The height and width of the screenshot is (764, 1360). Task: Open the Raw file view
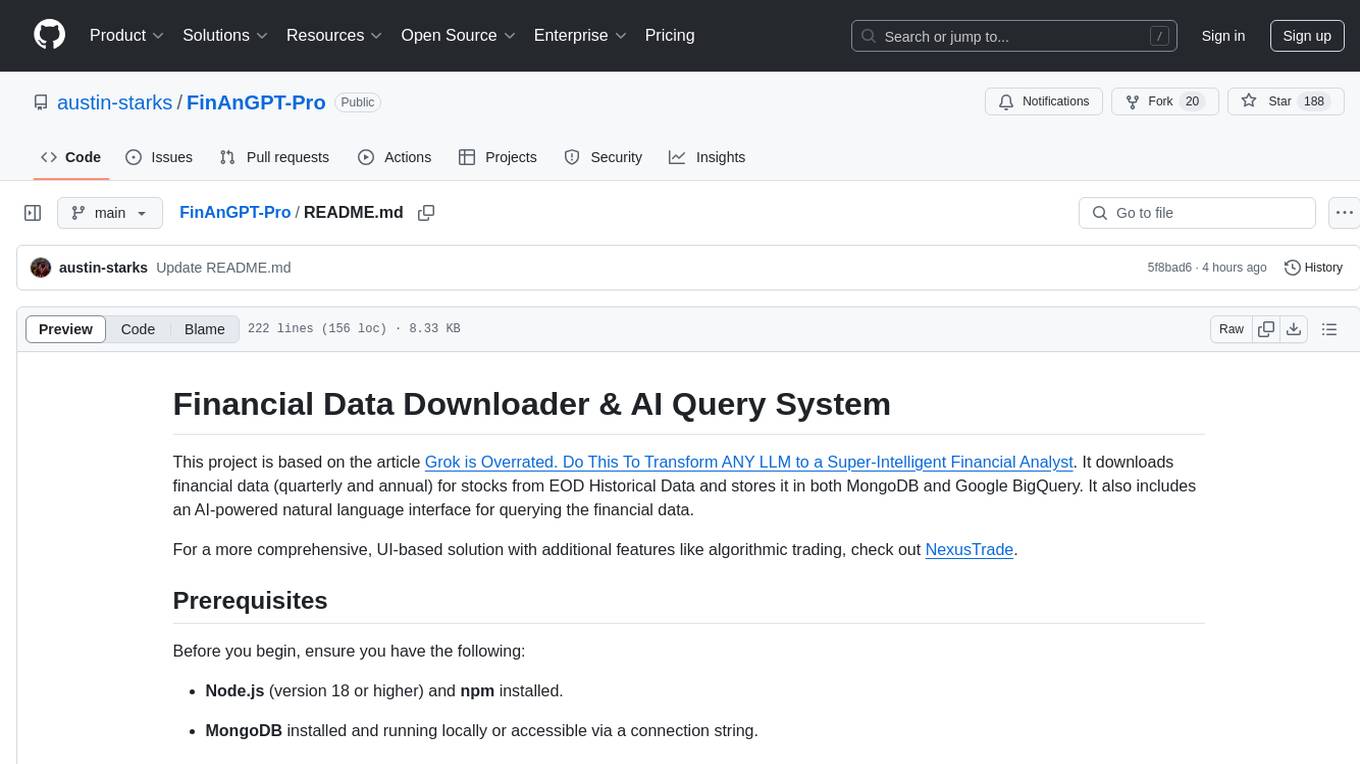[1232, 329]
